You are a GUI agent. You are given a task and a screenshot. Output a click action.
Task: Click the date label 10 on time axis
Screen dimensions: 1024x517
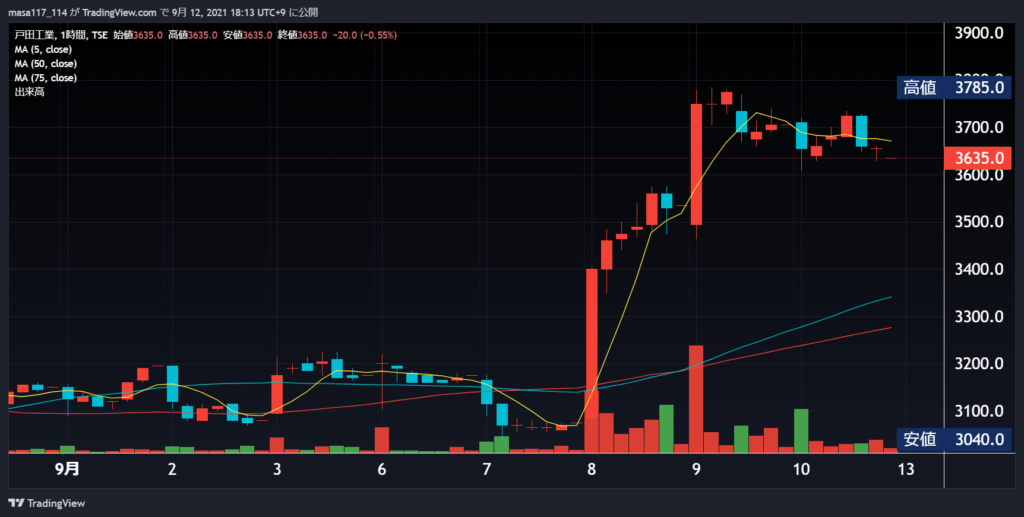(x=801, y=469)
